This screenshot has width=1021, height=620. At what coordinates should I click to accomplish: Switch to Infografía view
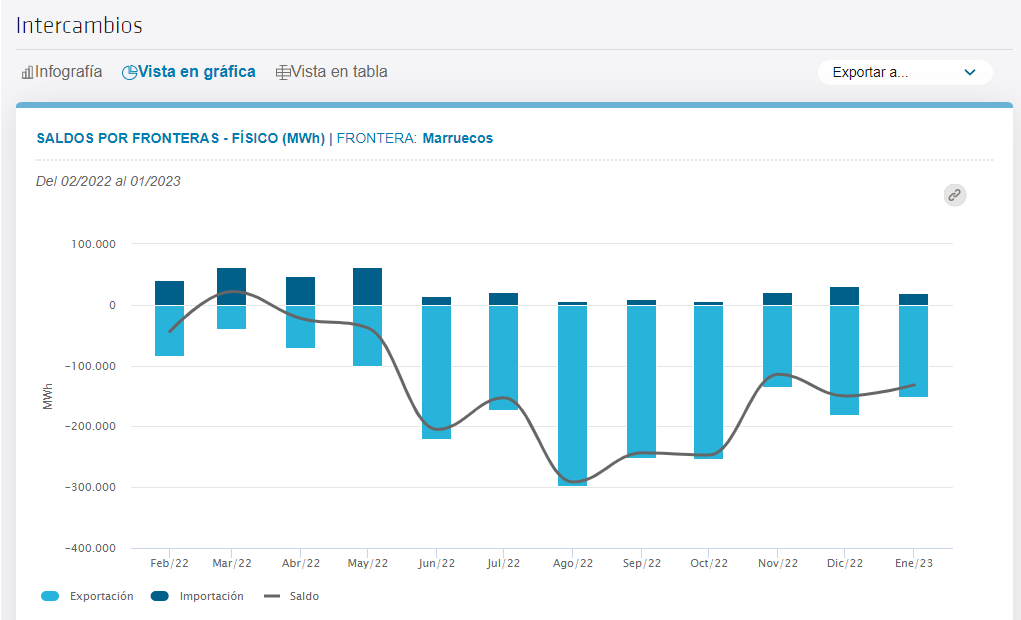point(62,72)
